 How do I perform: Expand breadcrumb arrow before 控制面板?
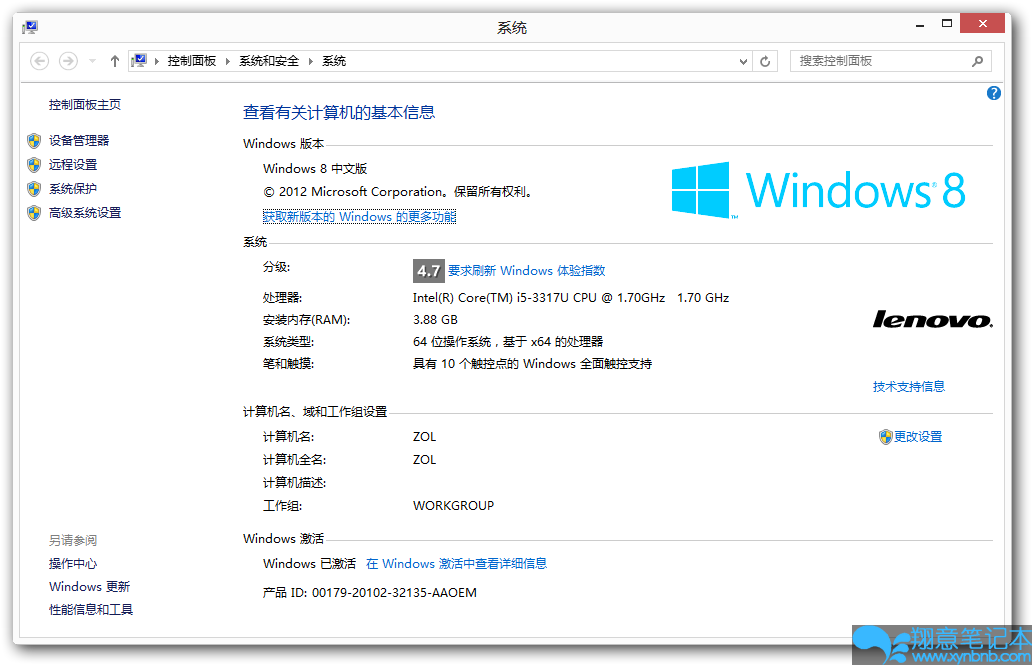coord(157,61)
